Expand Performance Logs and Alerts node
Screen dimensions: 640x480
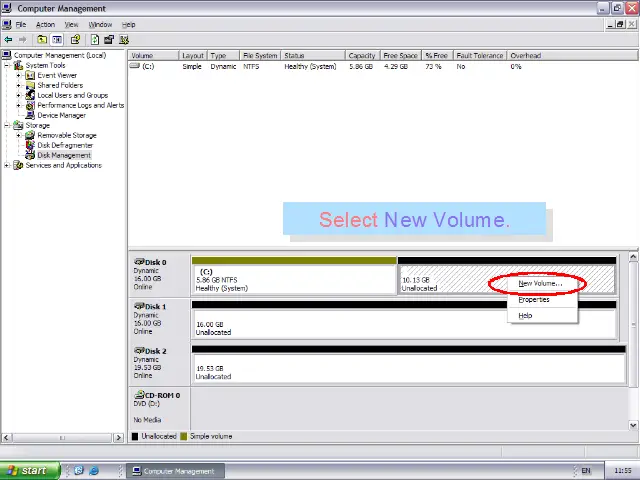(18, 105)
